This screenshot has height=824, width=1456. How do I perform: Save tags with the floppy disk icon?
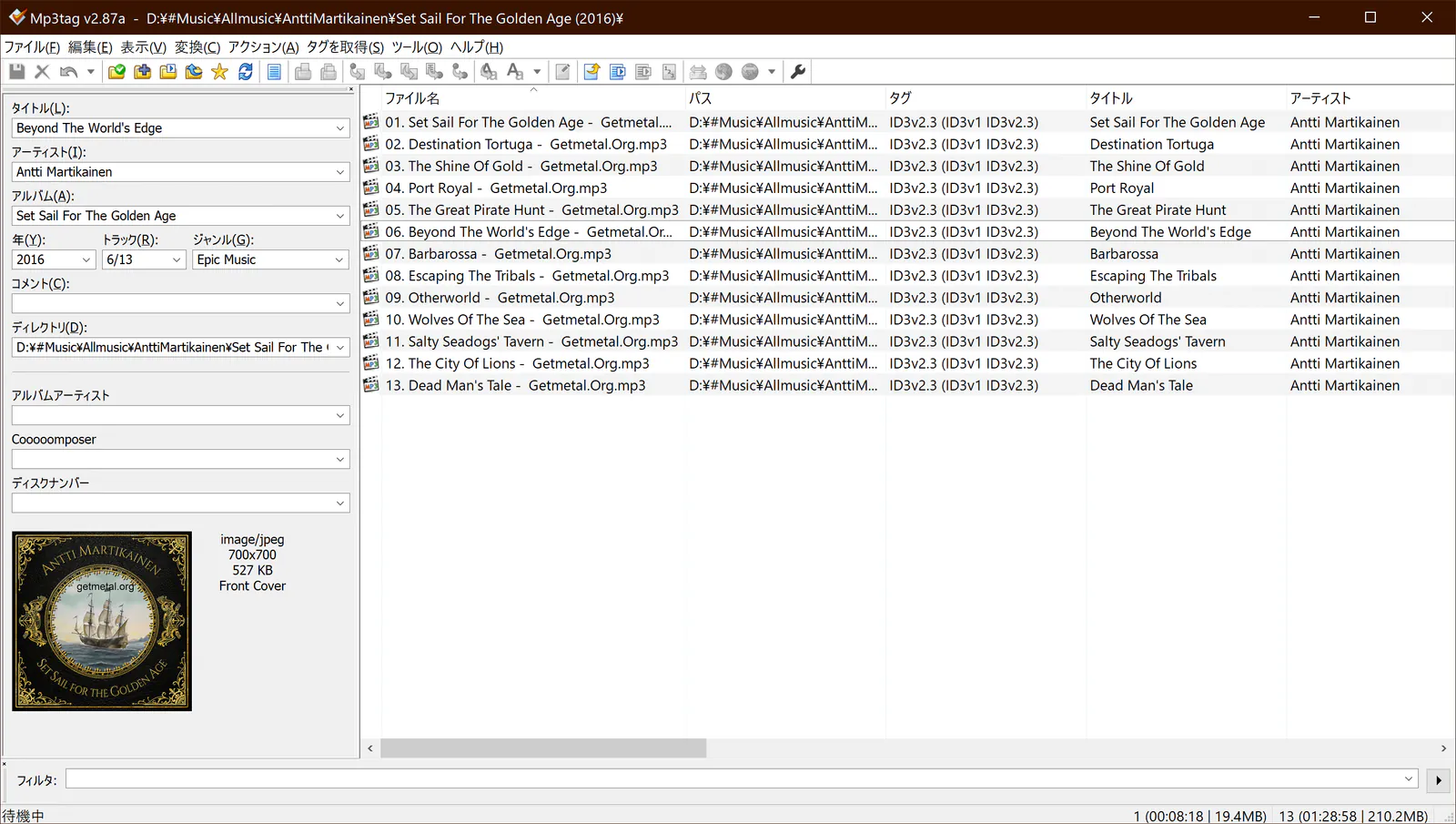[16, 72]
